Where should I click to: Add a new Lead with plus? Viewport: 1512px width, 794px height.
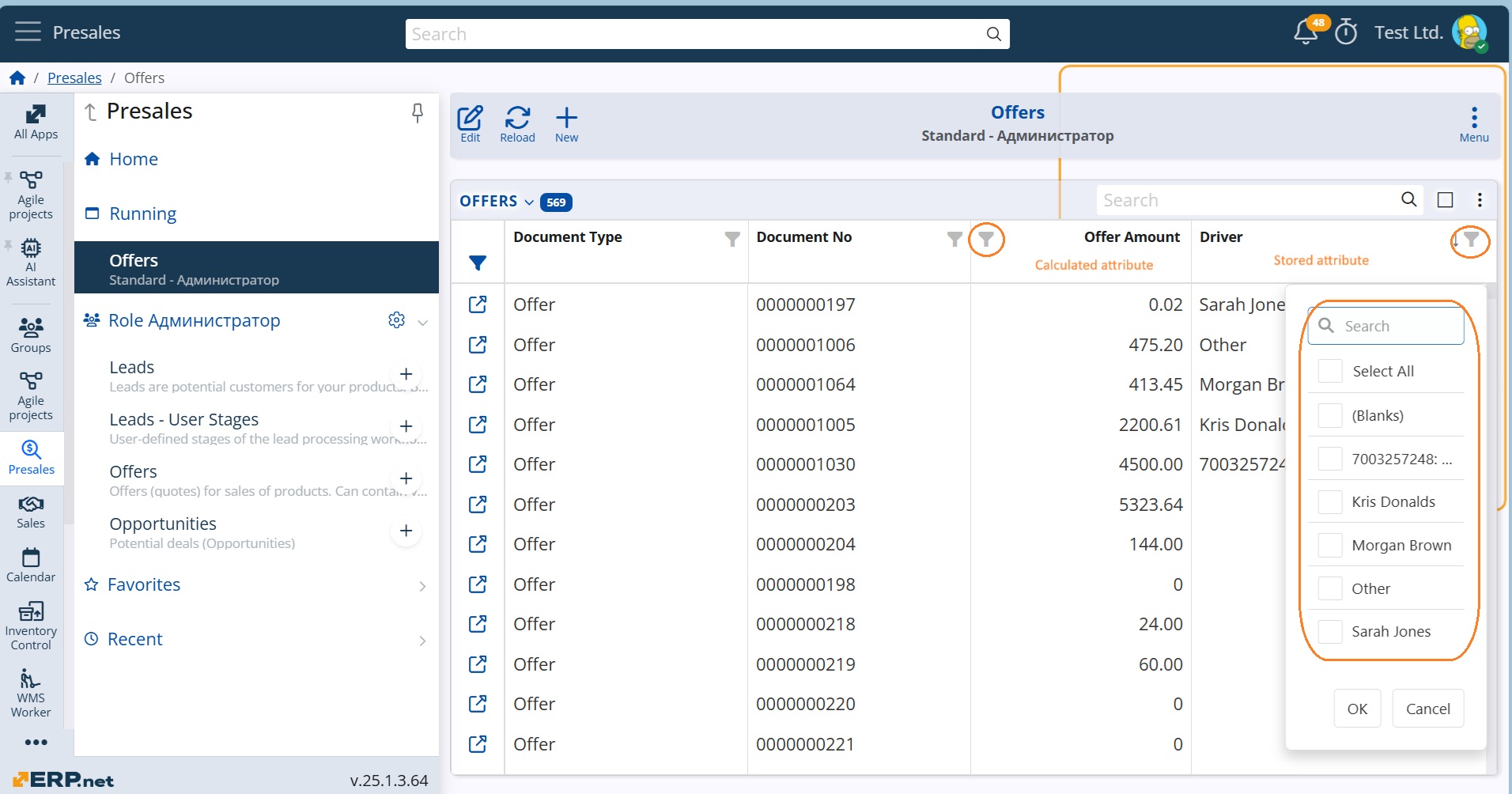coord(406,374)
